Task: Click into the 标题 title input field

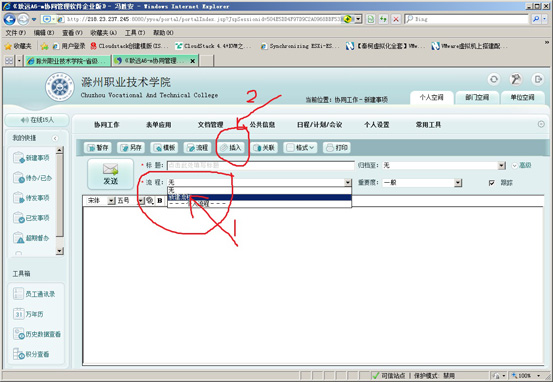Action: pos(261,165)
